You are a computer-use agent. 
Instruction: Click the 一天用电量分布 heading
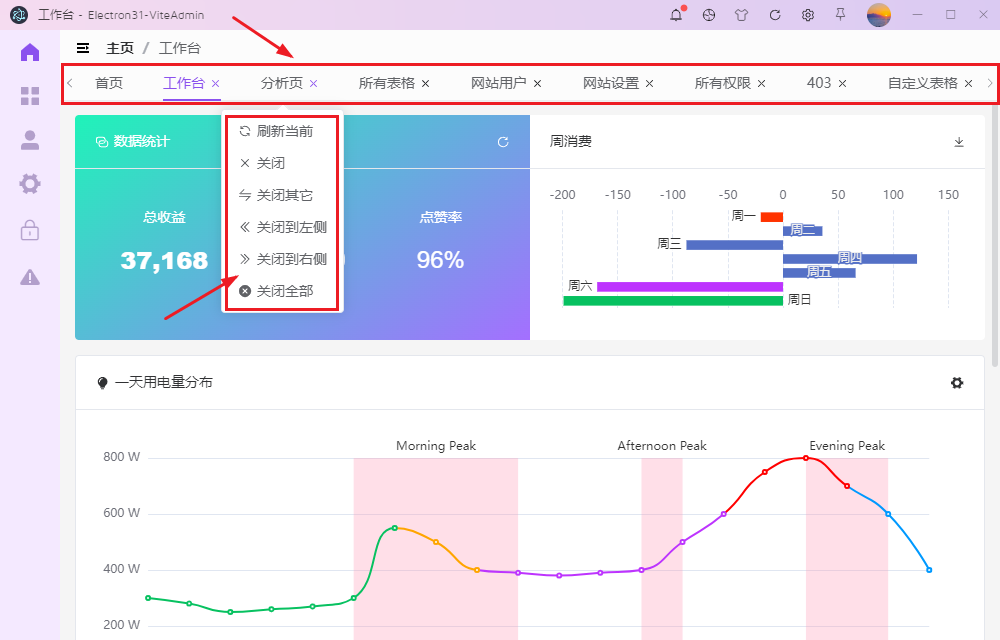[164, 382]
